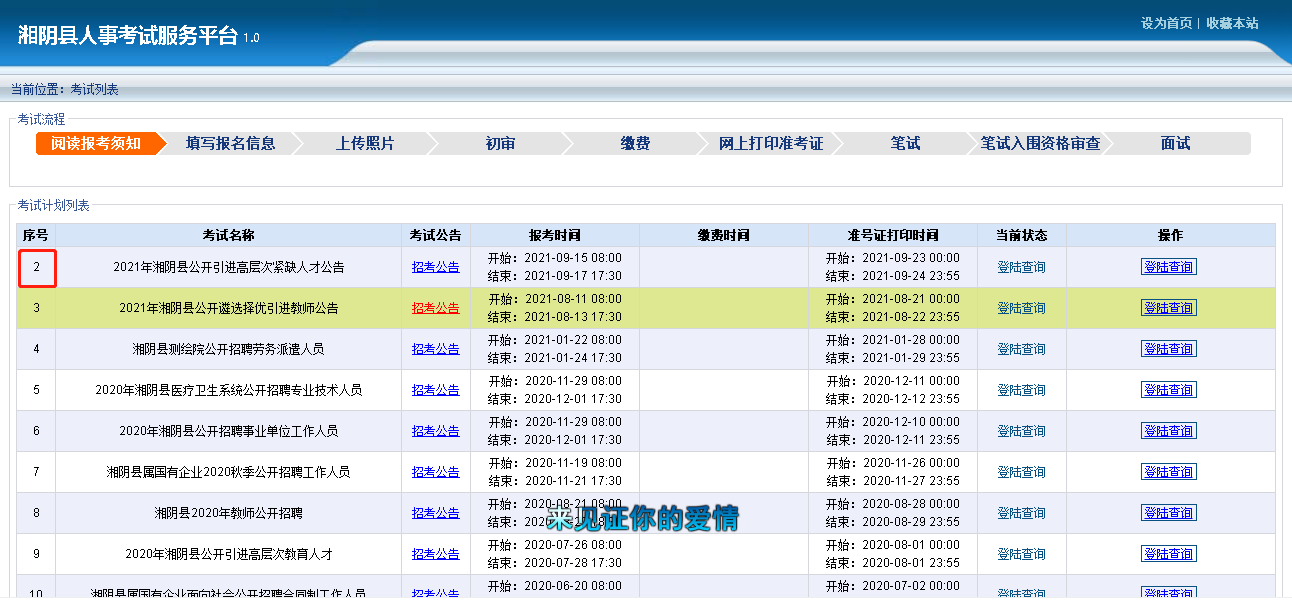1292x601 pixels.
Task: Click 登陆查询 button for 测绘院招聘 row
Action: coord(1168,349)
